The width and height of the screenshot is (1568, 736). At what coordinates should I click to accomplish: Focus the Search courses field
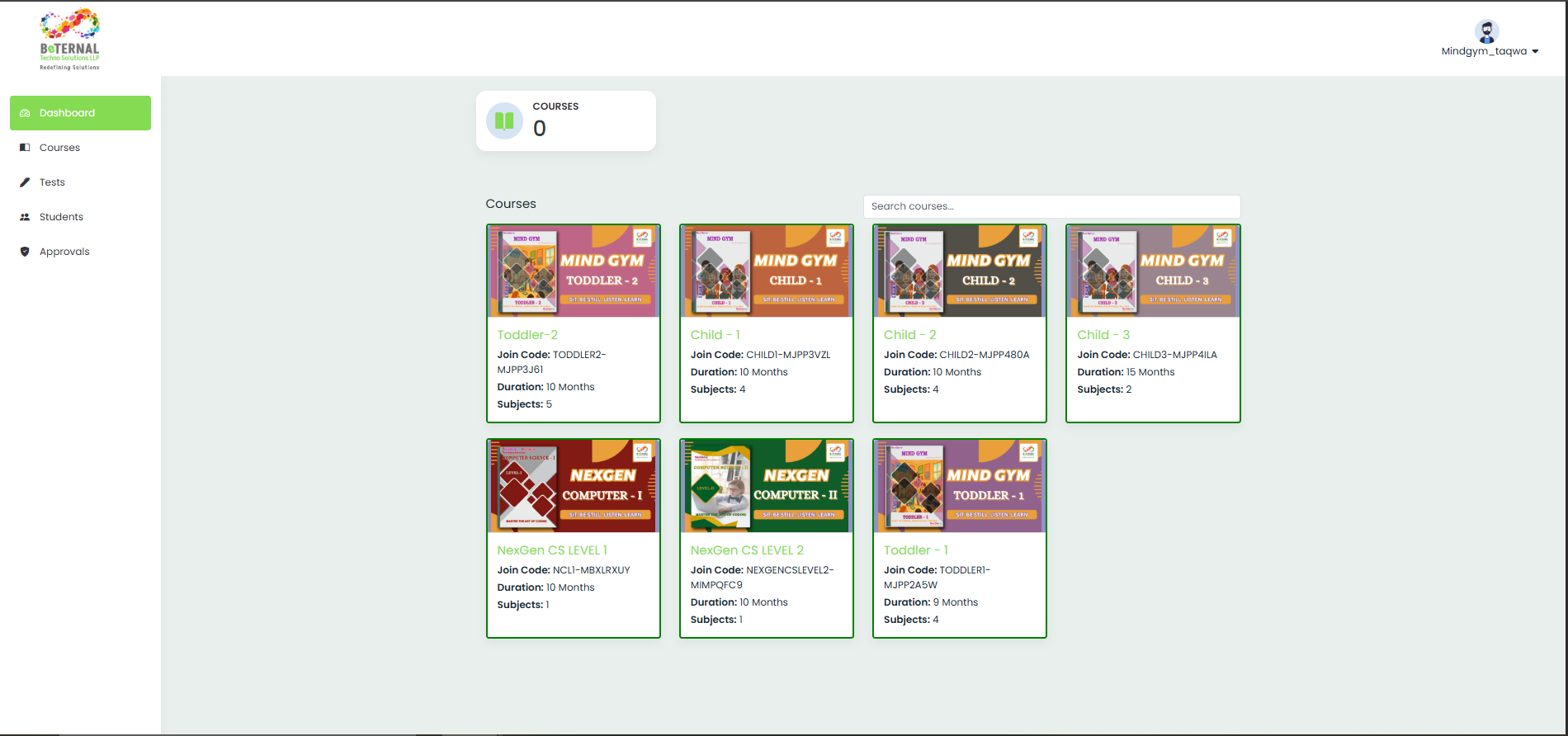1051,206
